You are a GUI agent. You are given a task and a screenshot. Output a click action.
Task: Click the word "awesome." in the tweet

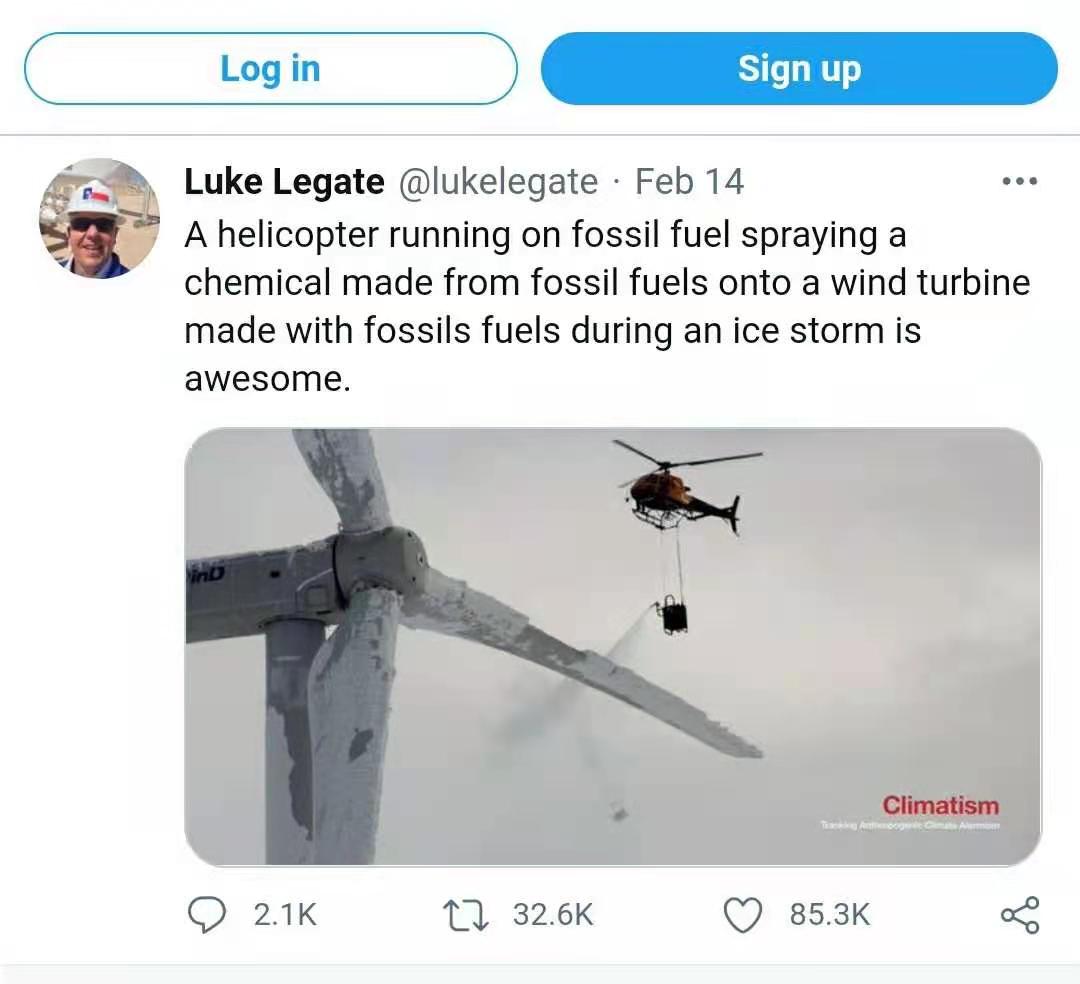(268, 380)
